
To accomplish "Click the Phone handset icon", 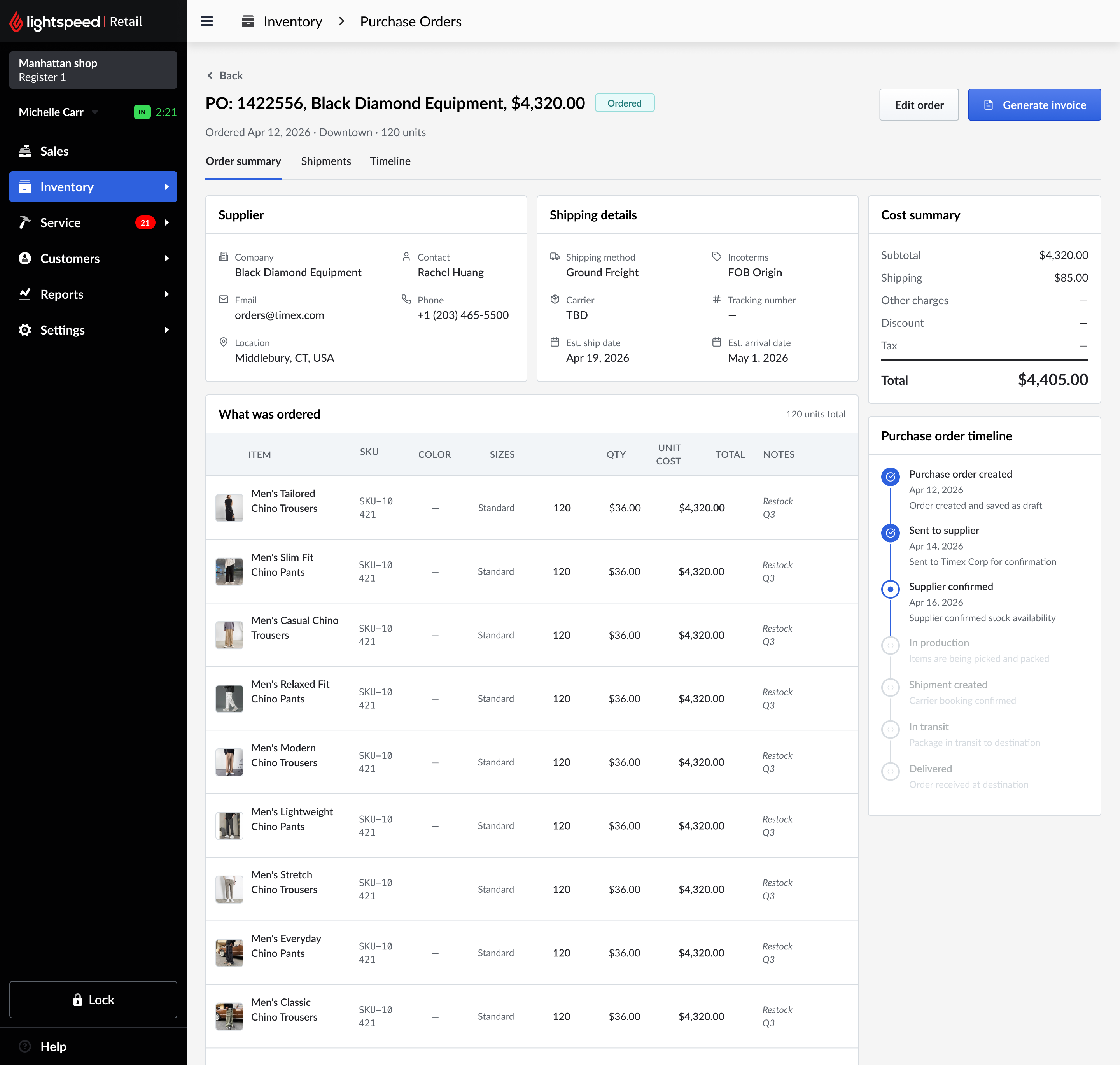I will pos(406,299).
